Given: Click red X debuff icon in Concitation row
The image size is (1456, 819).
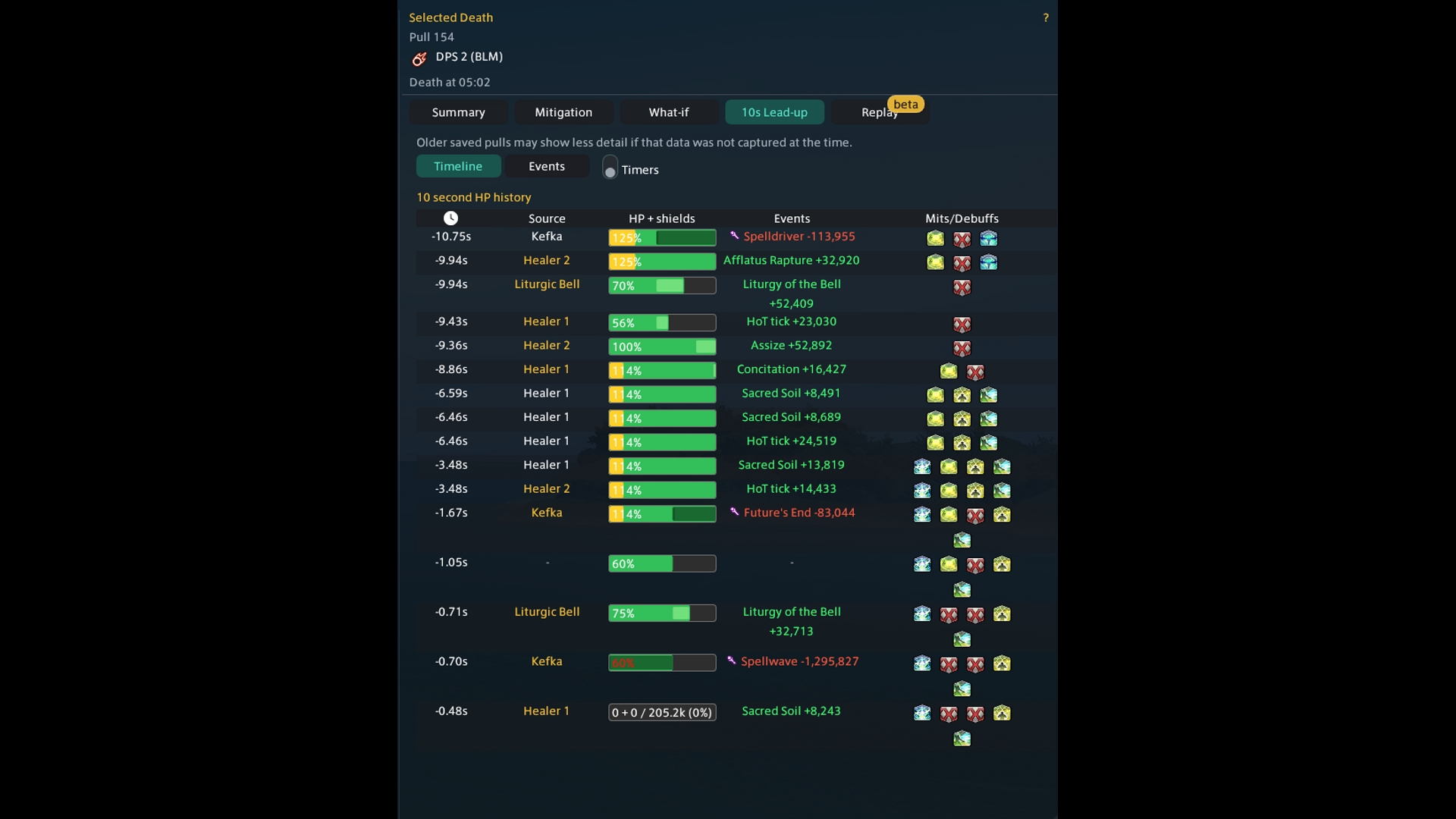Looking at the screenshot, I should [975, 372].
